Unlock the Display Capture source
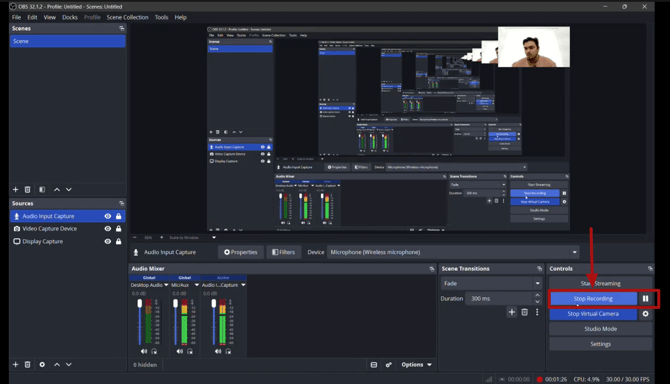Screen dimensions: 670x384 pyautogui.click(x=118, y=241)
